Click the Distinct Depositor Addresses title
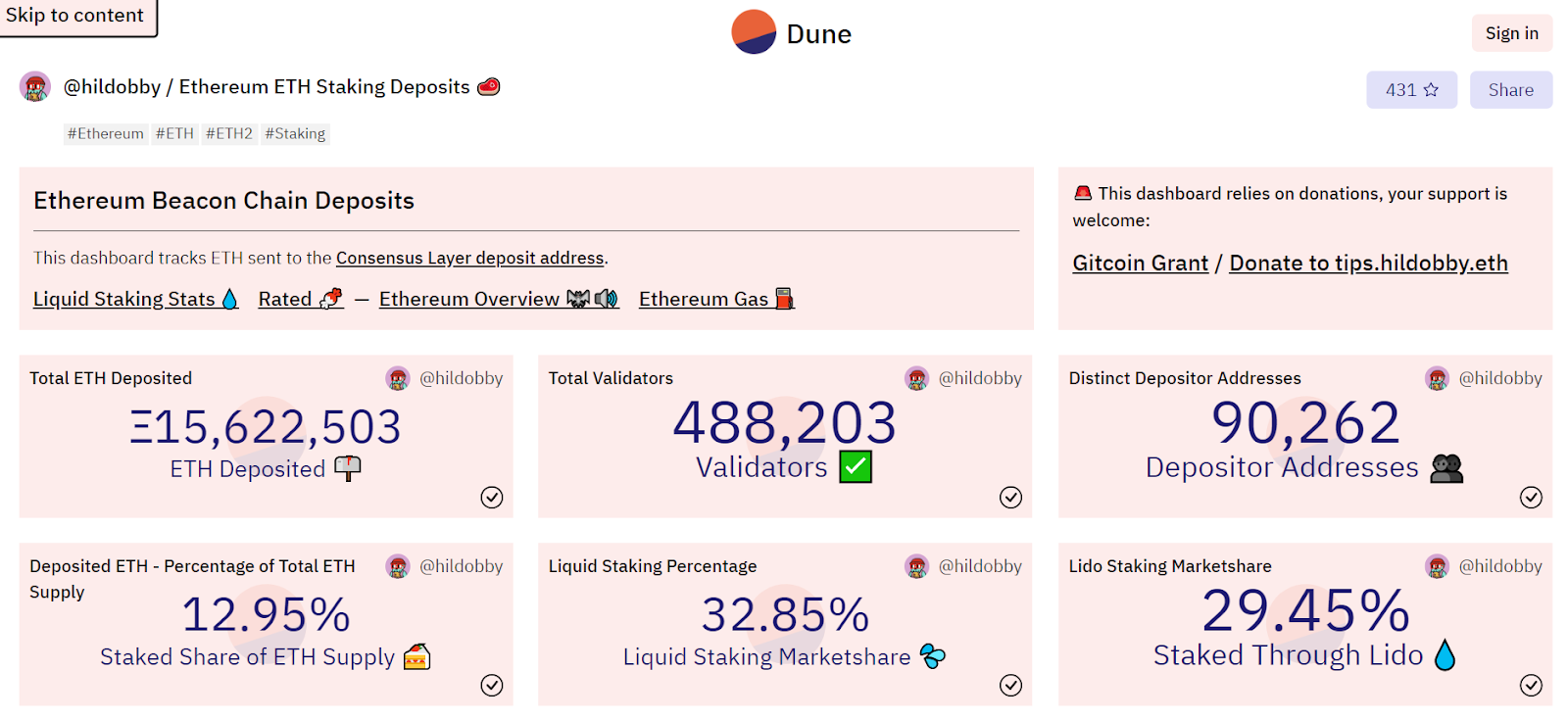 (1185, 379)
